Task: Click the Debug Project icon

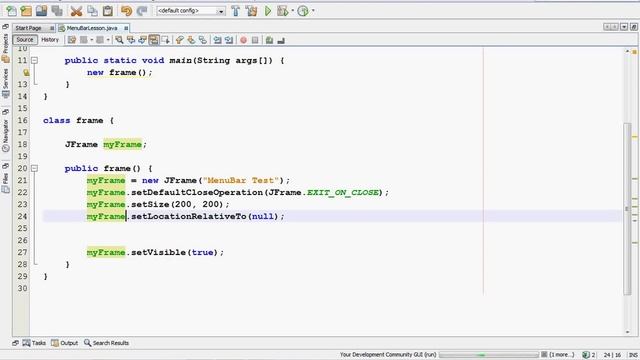Action: coord(282,11)
